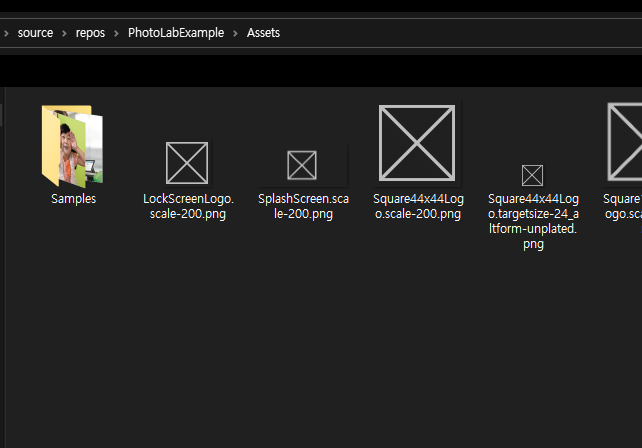Image resolution: width=642 pixels, height=448 pixels.
Task: Select the Square44x44Logo.scale-200.png thumbnail icon
Action: 417,143
